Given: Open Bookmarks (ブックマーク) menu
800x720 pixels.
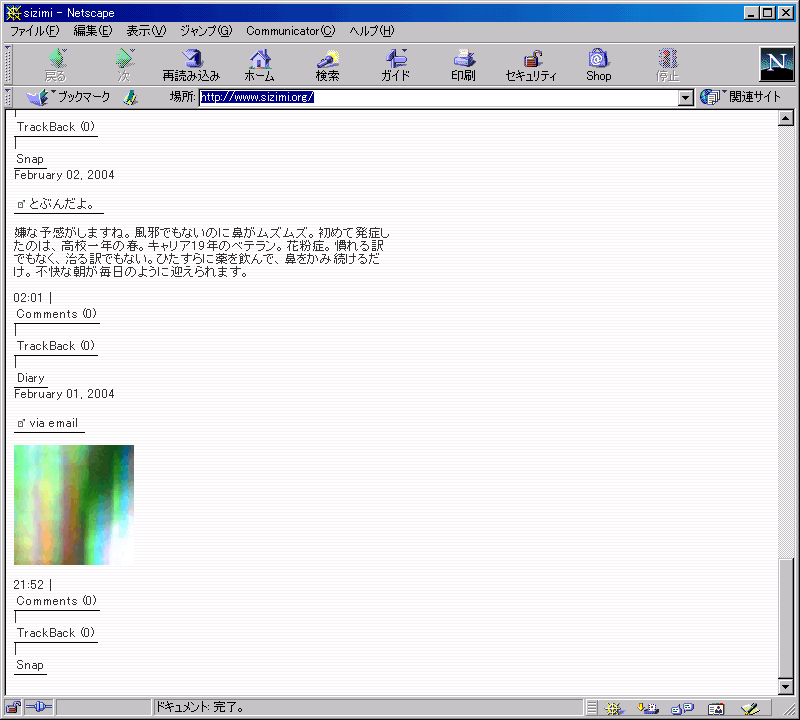Looking at the screenshot, I should click(x=68, y=97).
